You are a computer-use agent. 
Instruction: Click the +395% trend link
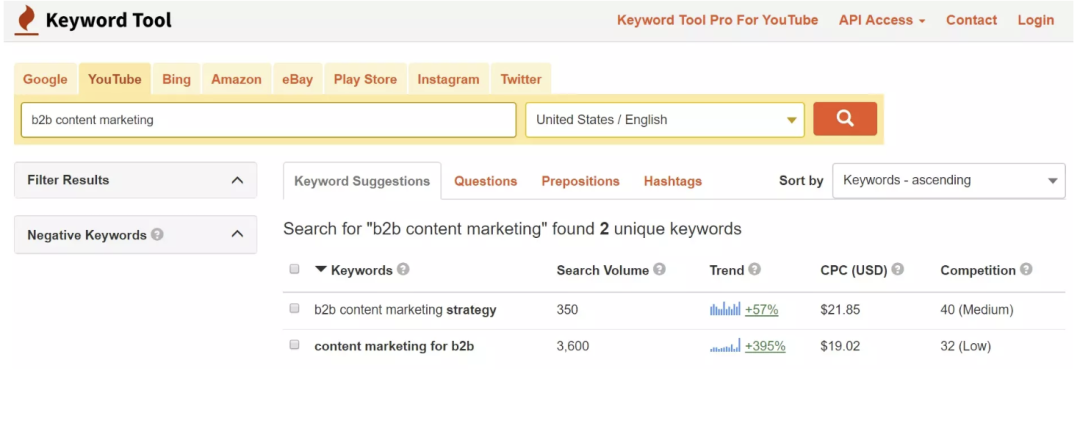click(765, 346)
